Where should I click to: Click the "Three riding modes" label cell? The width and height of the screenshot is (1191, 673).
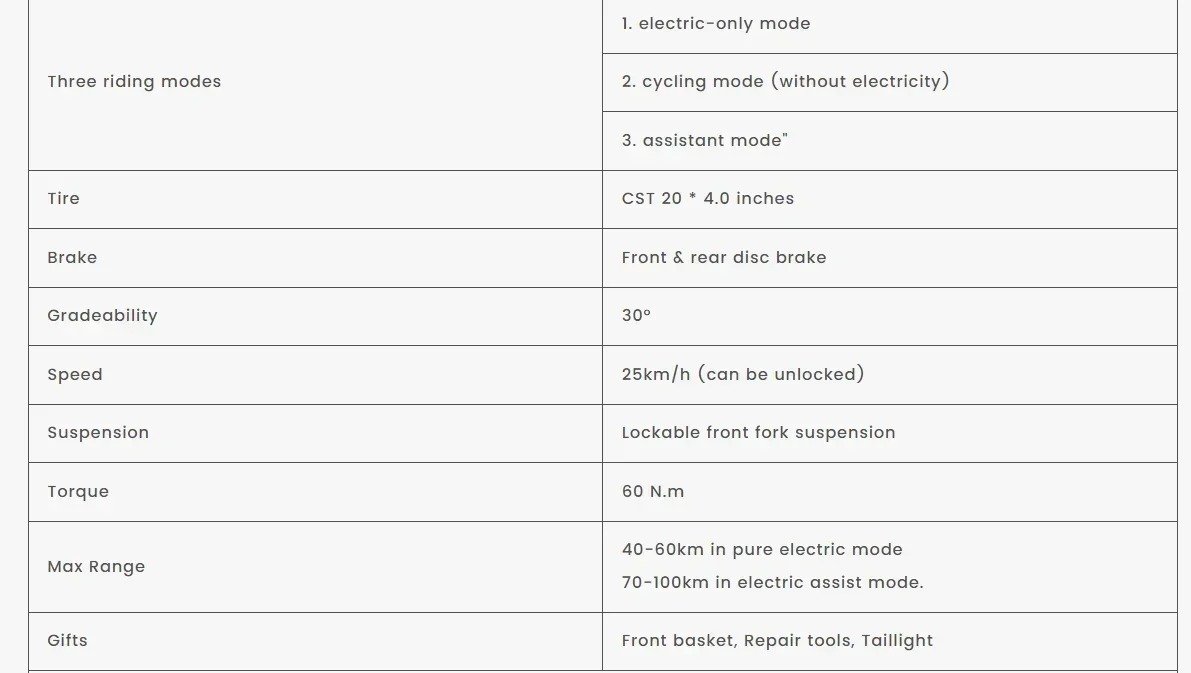pos(134,82)
